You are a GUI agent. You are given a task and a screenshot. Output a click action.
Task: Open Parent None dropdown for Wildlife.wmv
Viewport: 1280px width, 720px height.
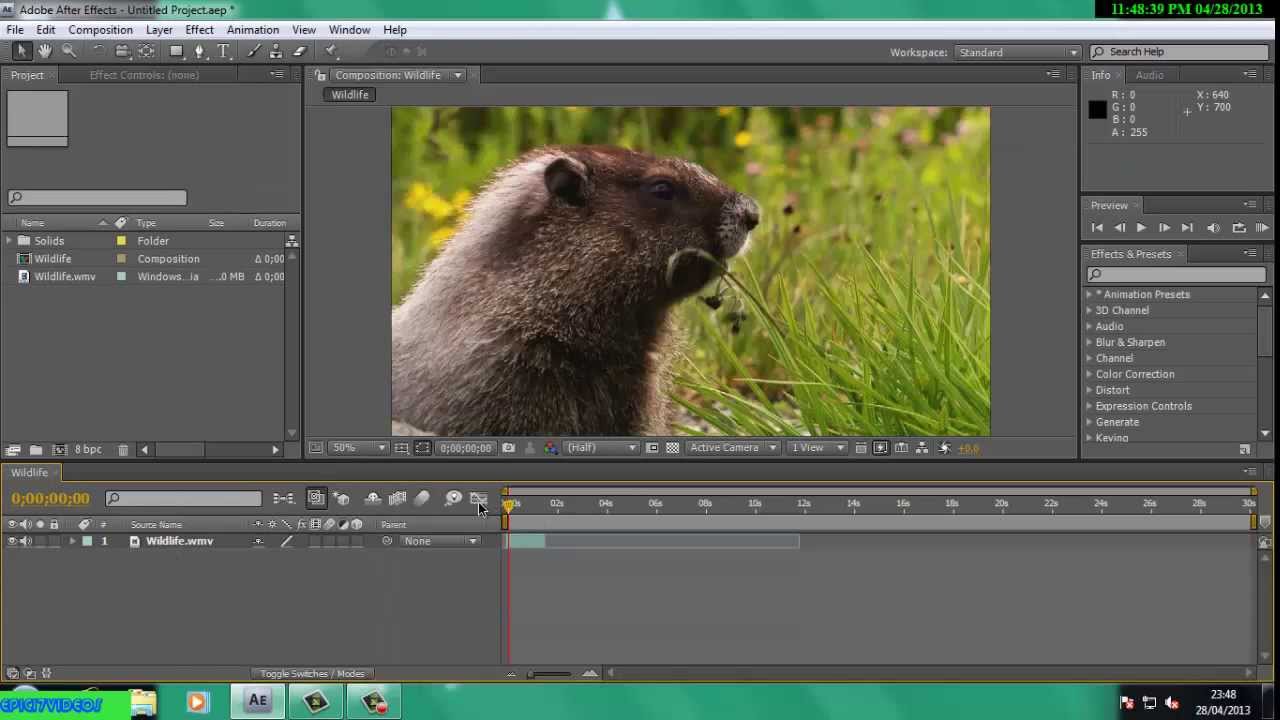[x=439, y=541]
